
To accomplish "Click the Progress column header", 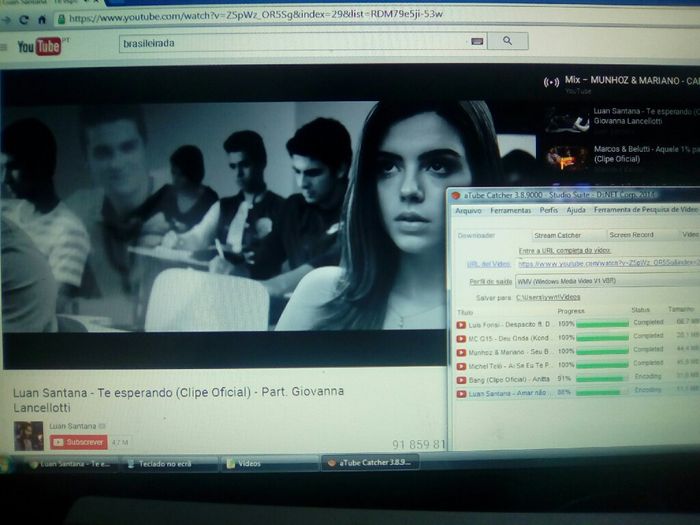I will coord(571,311).
